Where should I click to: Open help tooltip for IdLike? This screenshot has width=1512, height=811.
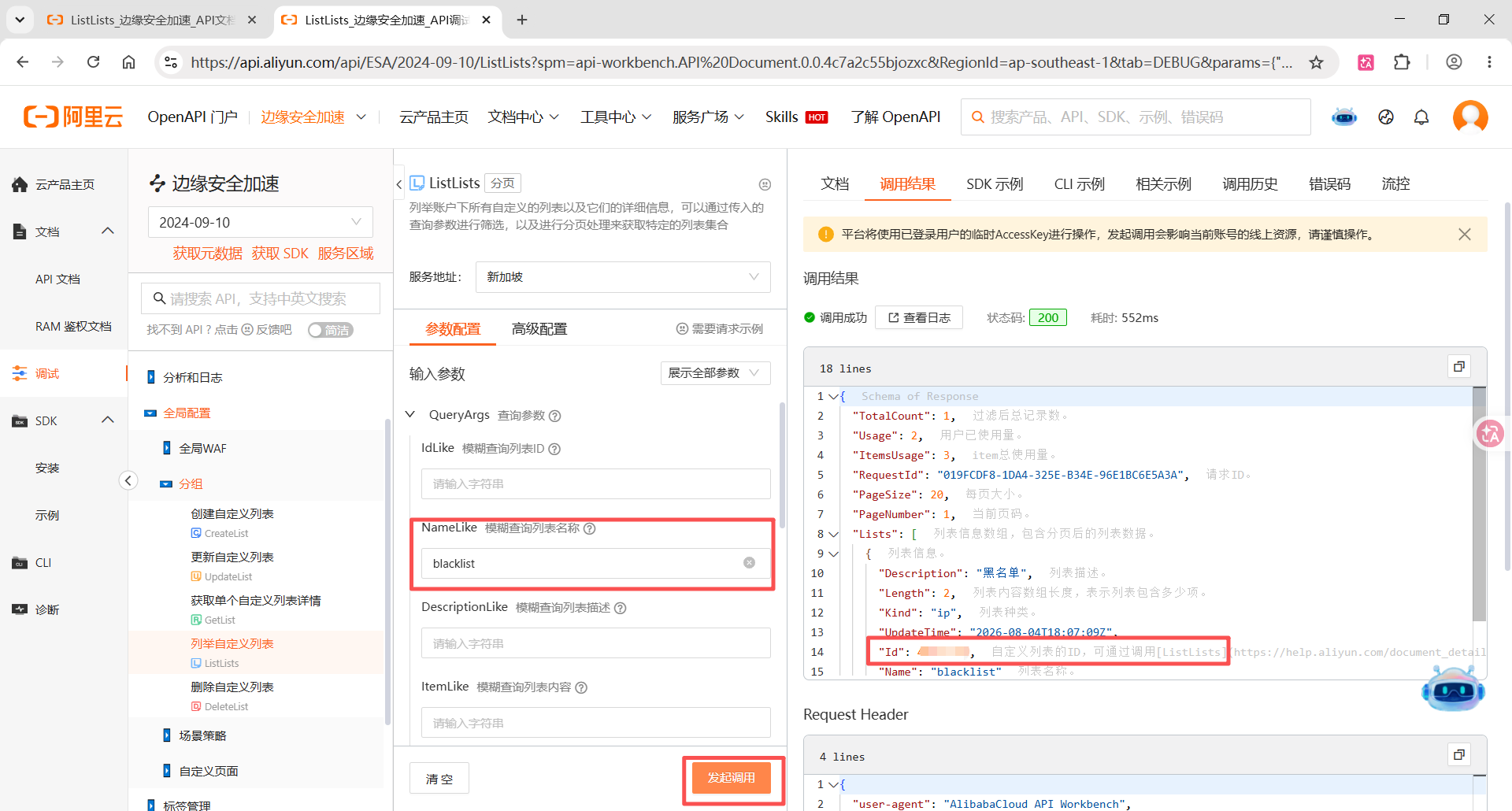tap(554, 449)
